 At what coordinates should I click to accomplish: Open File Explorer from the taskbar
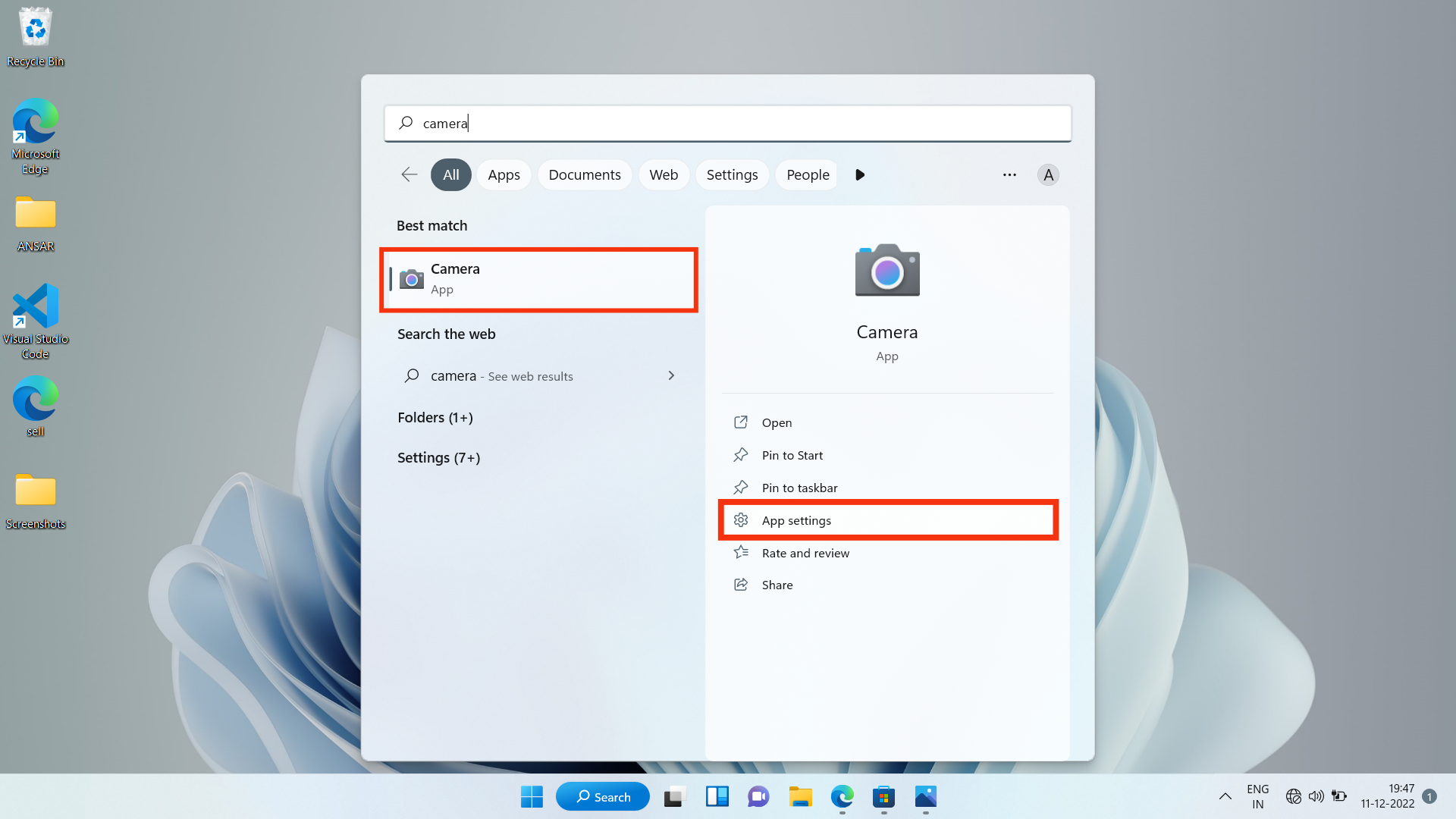click(x=800, y=796)
